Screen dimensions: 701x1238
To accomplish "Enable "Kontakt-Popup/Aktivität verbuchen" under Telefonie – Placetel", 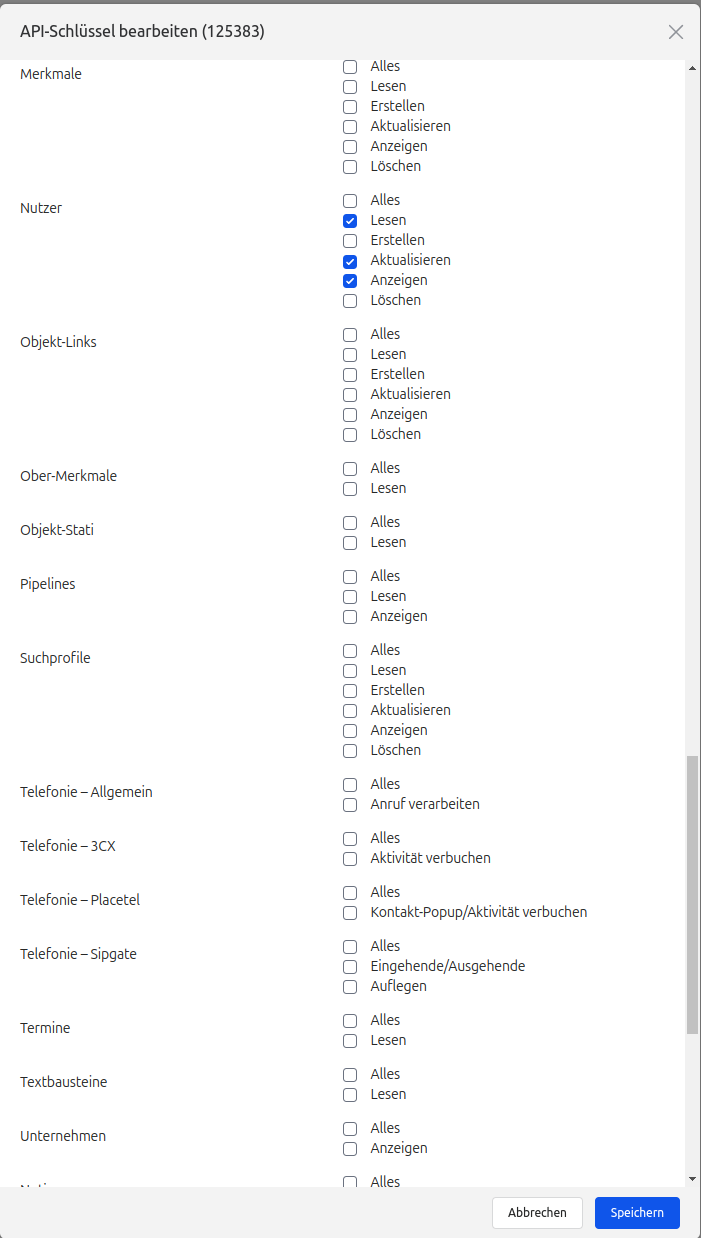I will click(350, 912).
